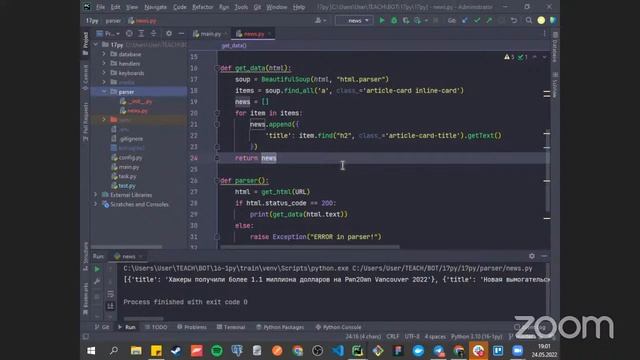
Task: Open the Pull Requests side panel
Action: pos(85,122)
